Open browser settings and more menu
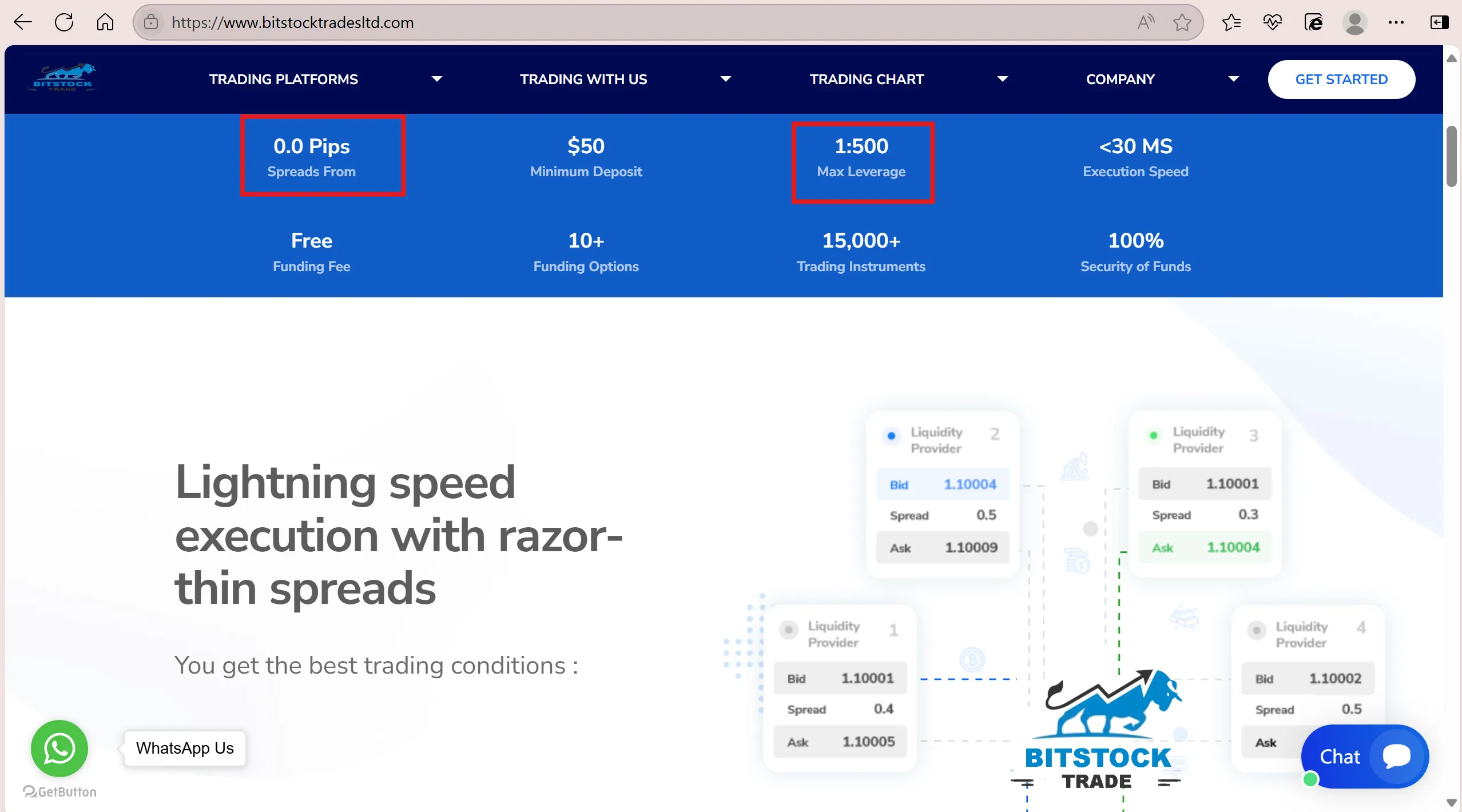This screenshot has height=812, width=1462. 1396,22
